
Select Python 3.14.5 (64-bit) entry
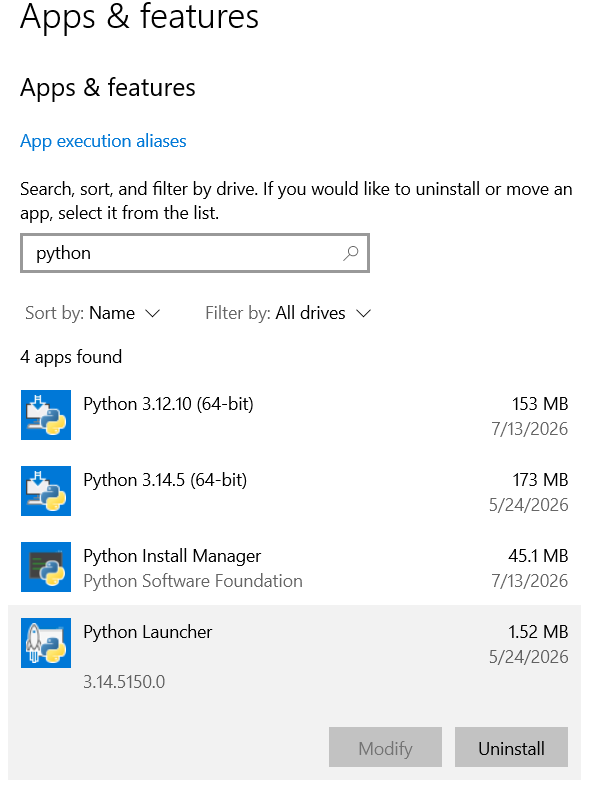(294, 491)
